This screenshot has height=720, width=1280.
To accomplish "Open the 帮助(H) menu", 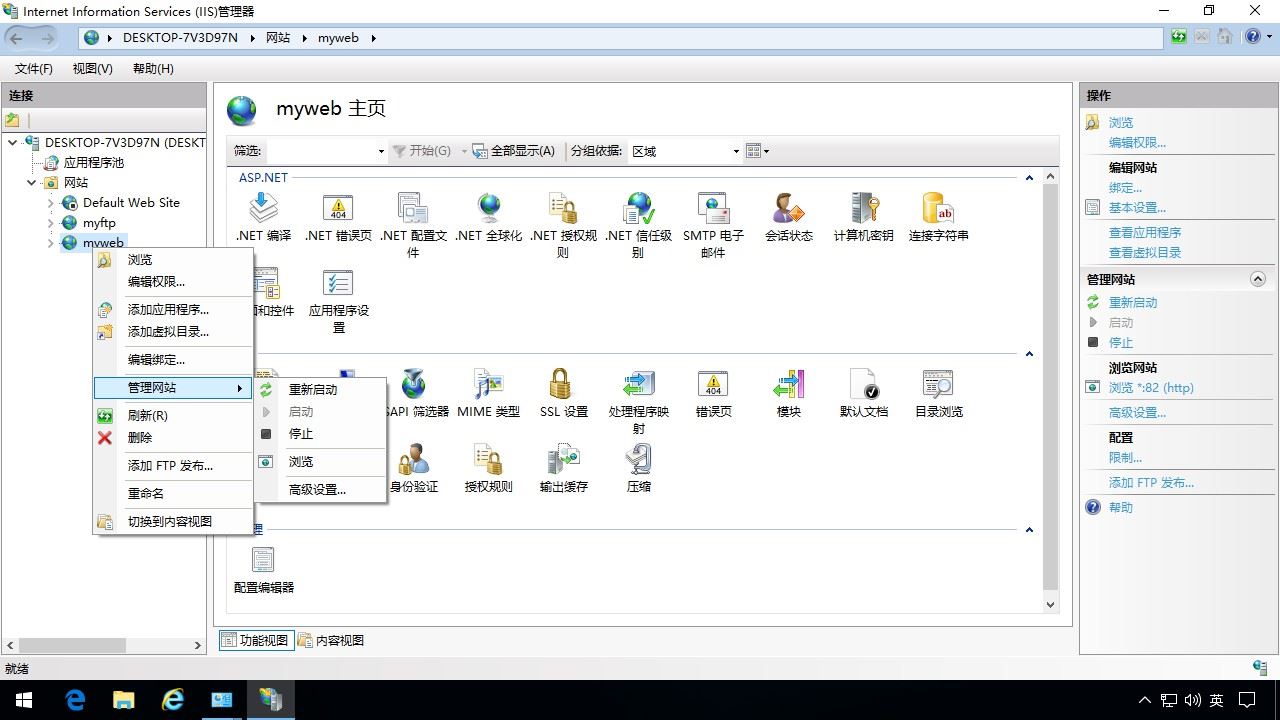I will coord(153,69).
